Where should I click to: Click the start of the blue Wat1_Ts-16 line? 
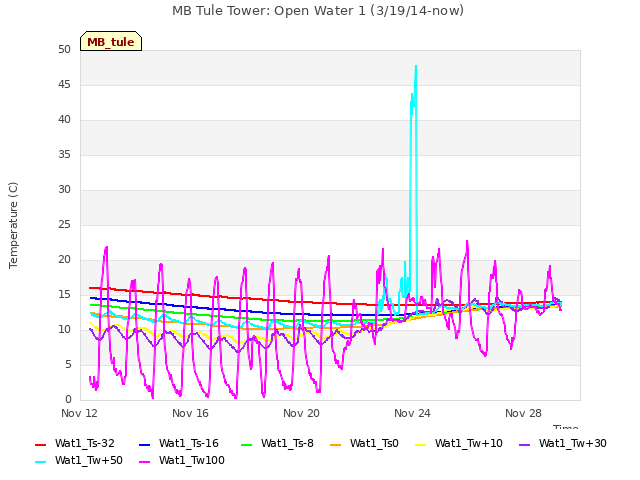pyautogui.click(x=91, y=298)
